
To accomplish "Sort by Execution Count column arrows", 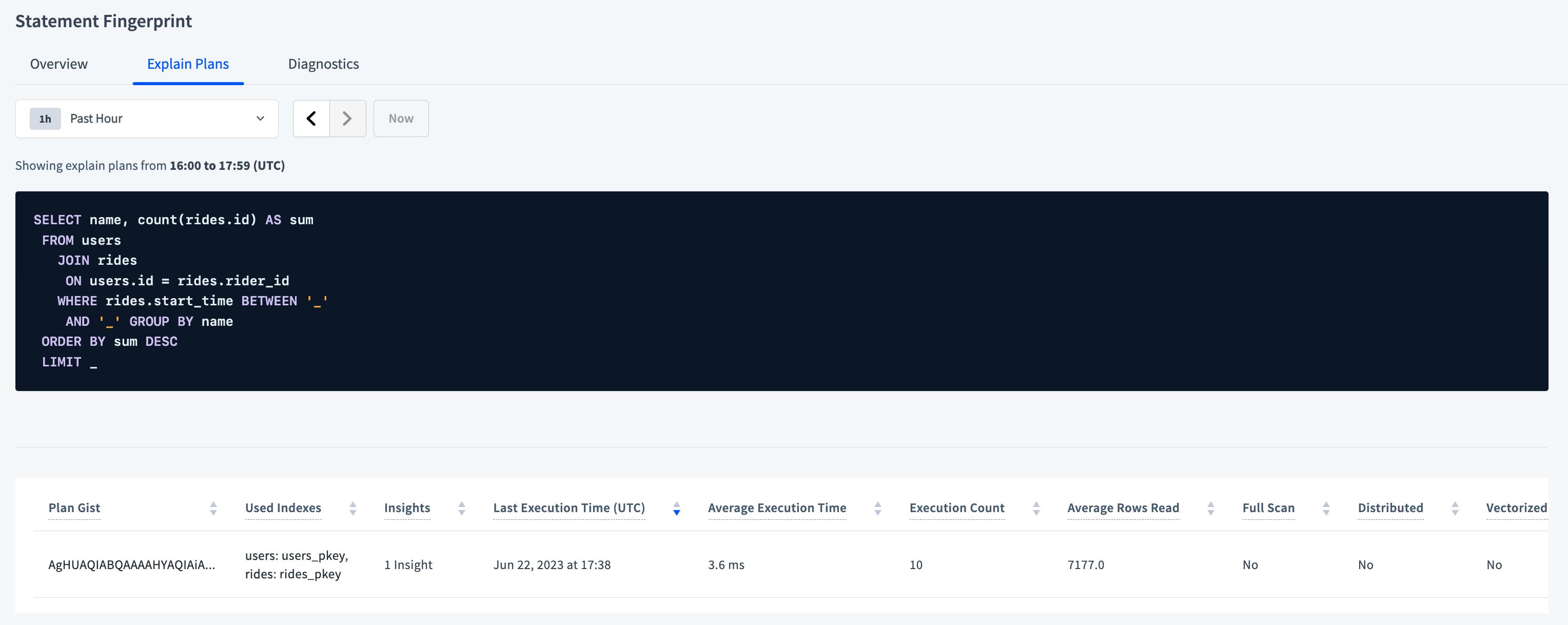I will tap(1036, 508).
